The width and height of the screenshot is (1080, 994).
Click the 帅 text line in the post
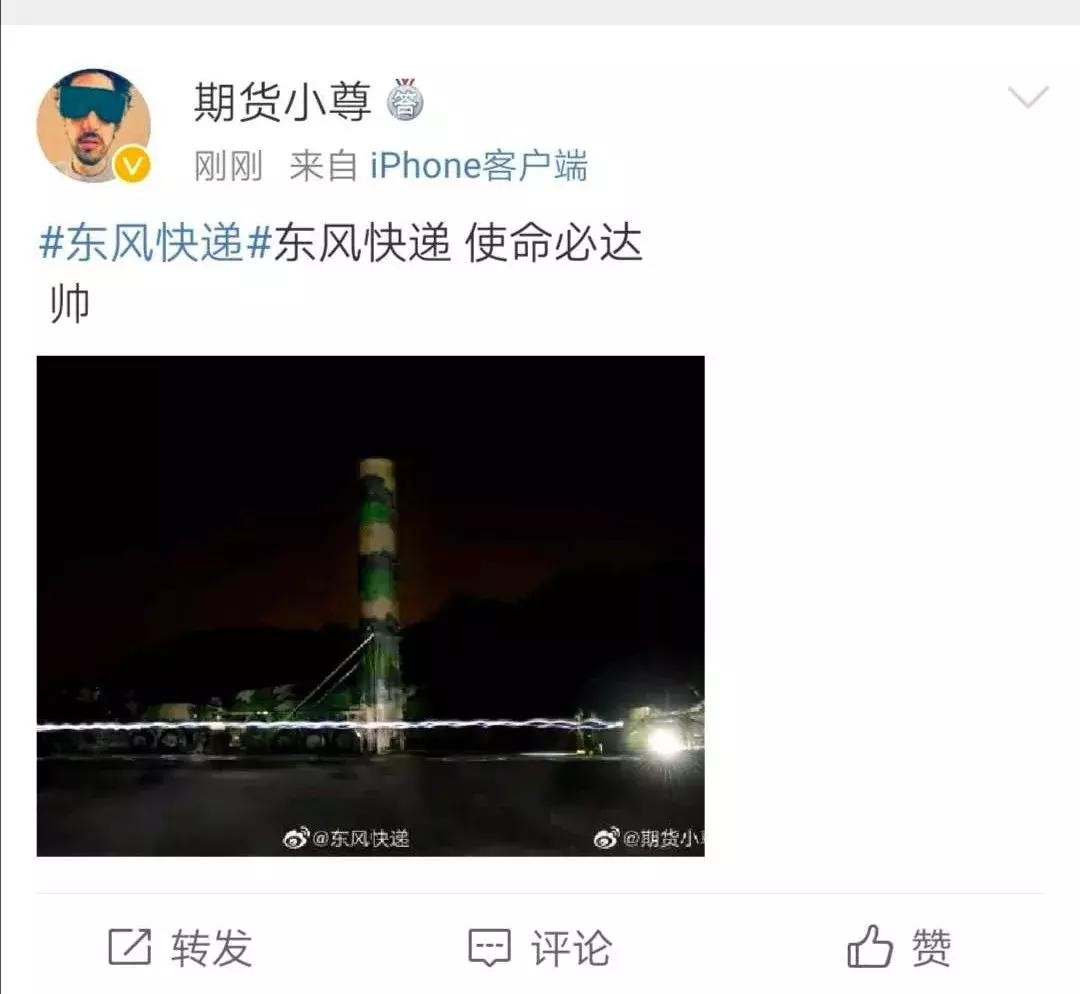pyautogui.click(x=70, y=304)
